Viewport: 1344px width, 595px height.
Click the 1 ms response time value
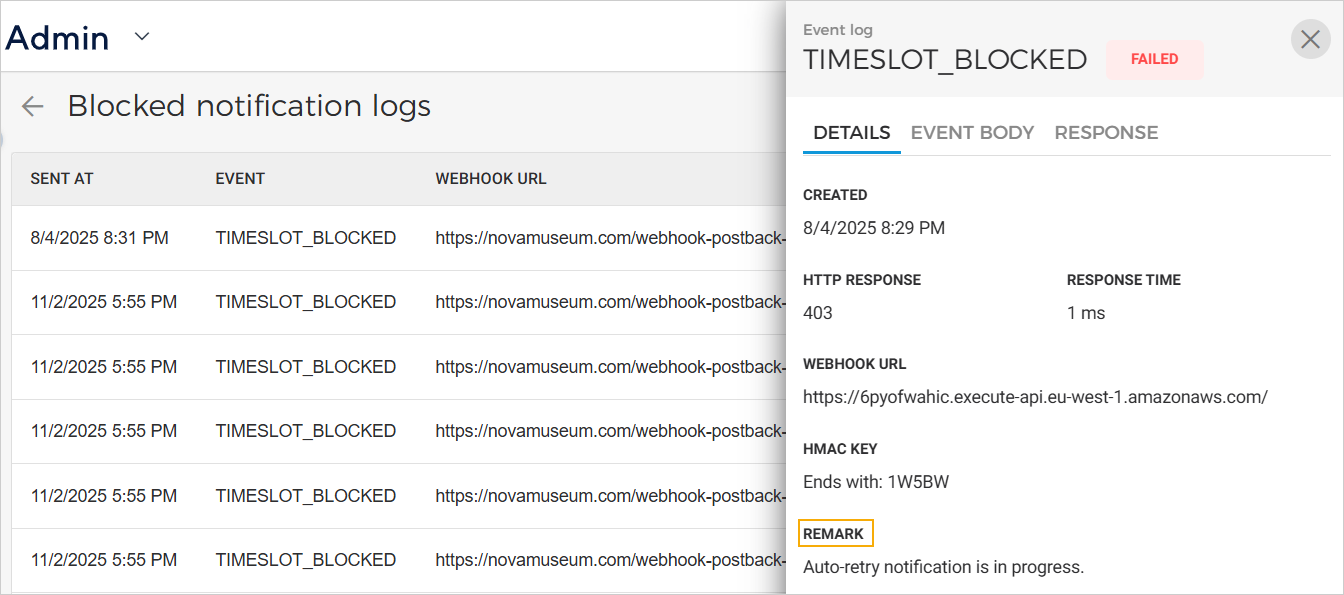click(x=1086, y=313)
